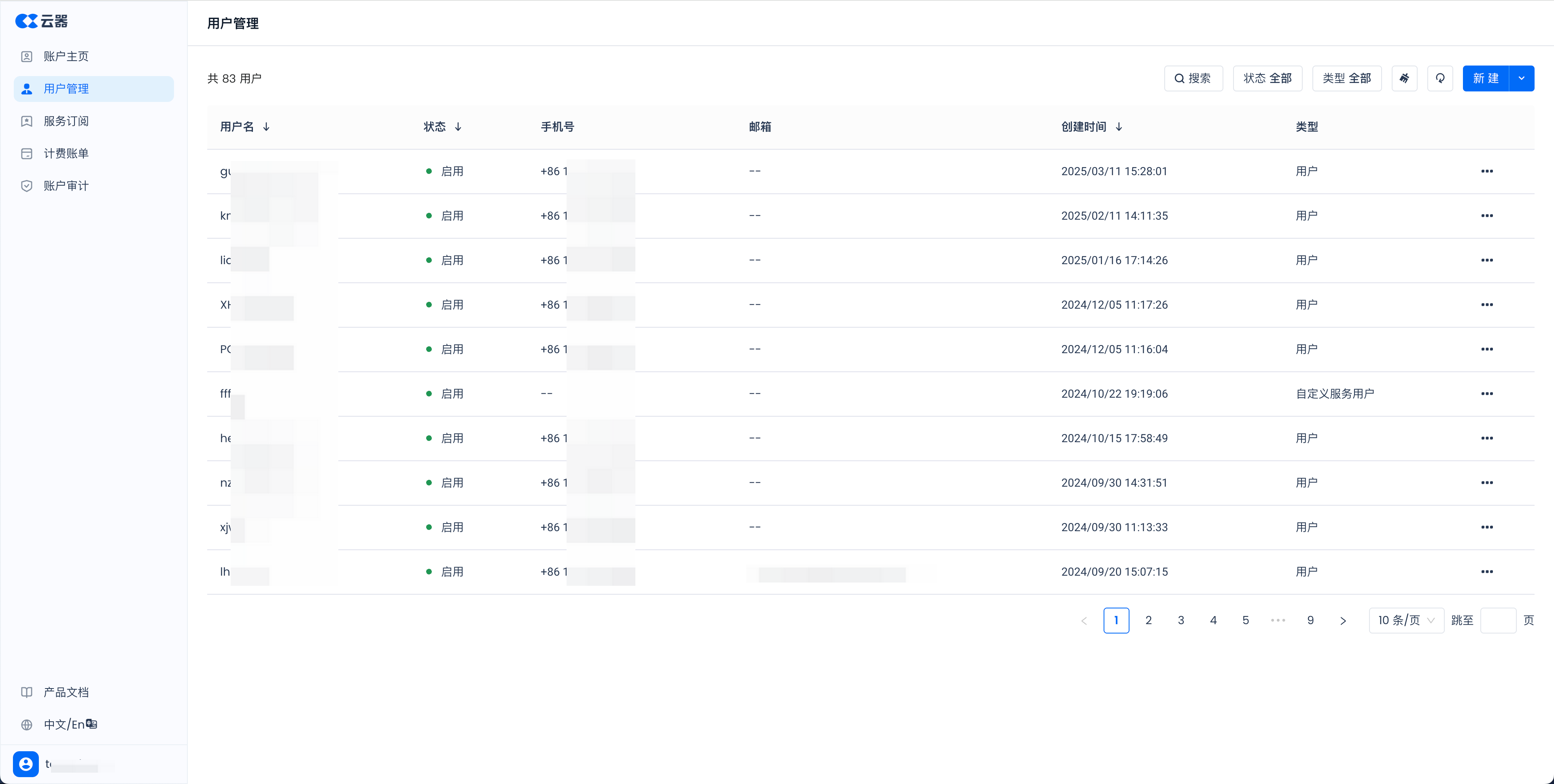The height and width of the screenshot is (784, 1554).
Task: Click the refresh icon button
Action: 1440,78
